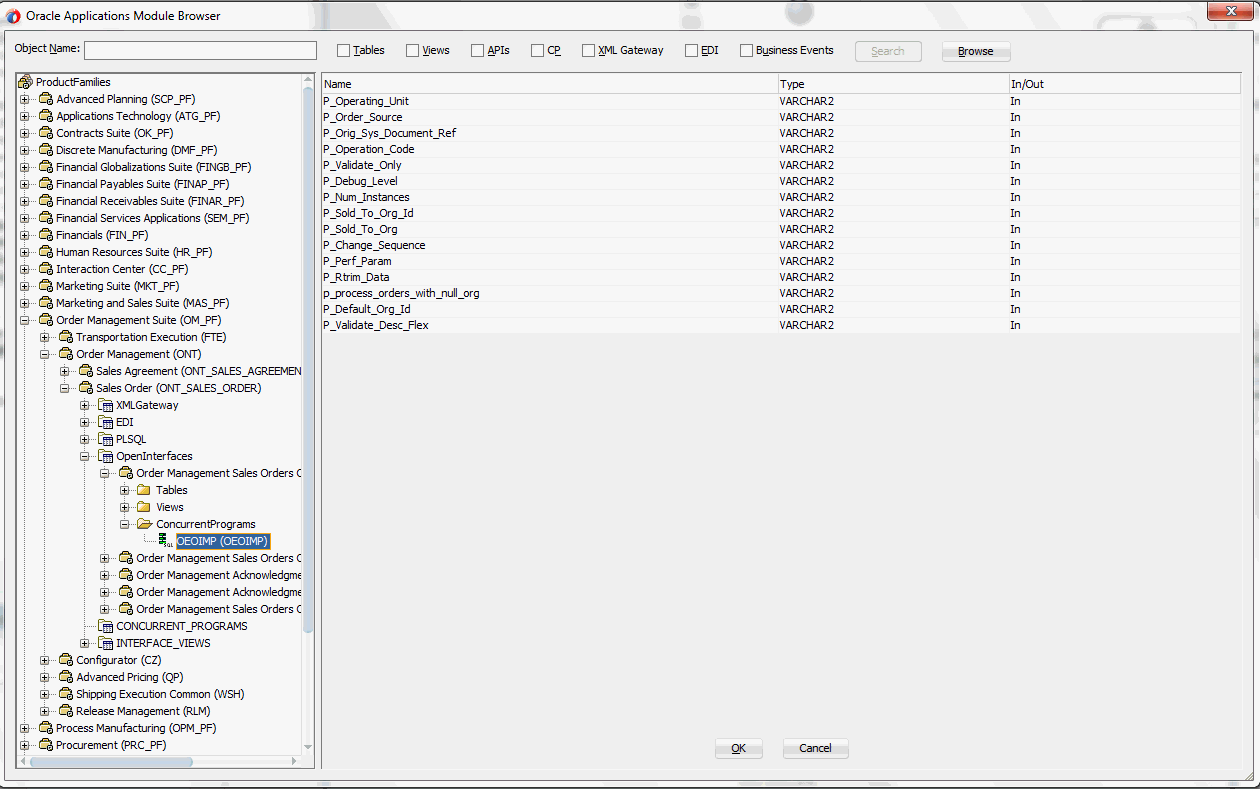Viewport: 1260px width, 789px height.
Task: Click the ConcurrentPrograms open folder icon
Action: 144,524
